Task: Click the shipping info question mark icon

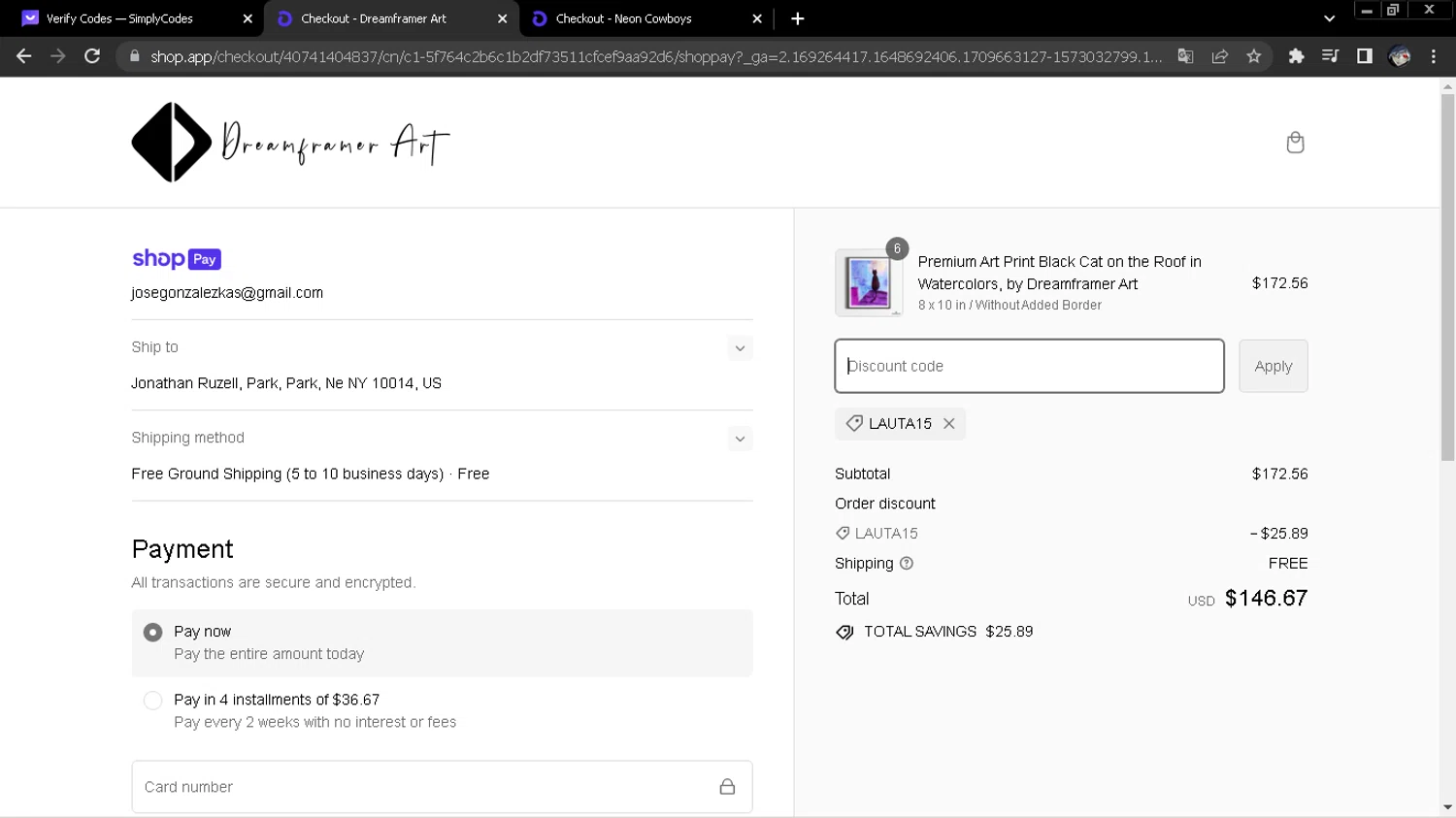Action: (x=907, y=564)
